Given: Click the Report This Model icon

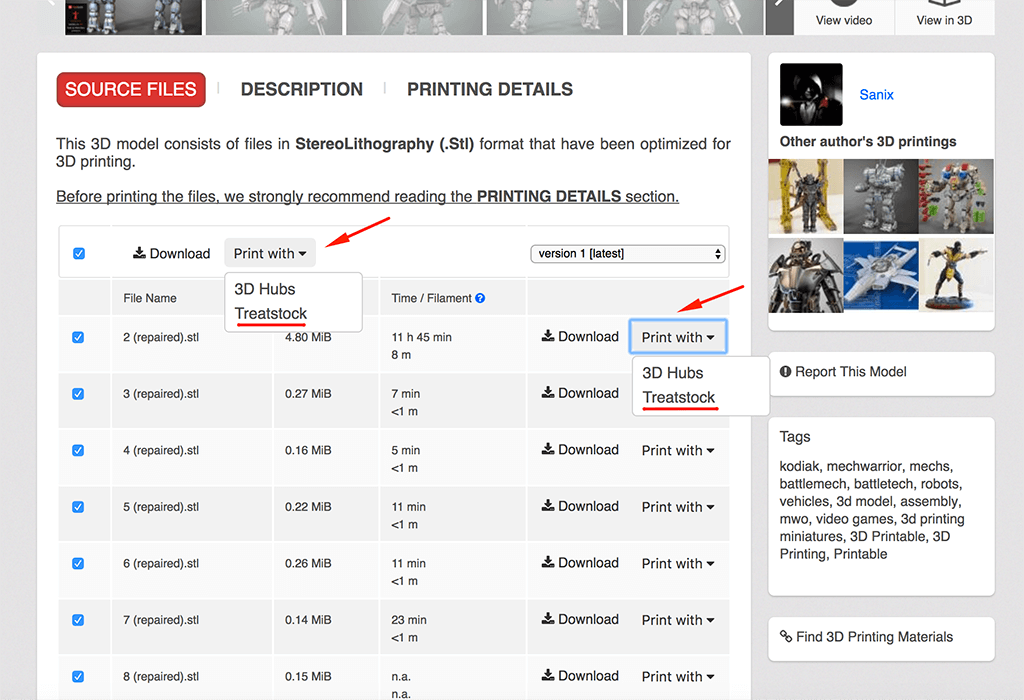Looking at the screenshot, I should (786, 372).
